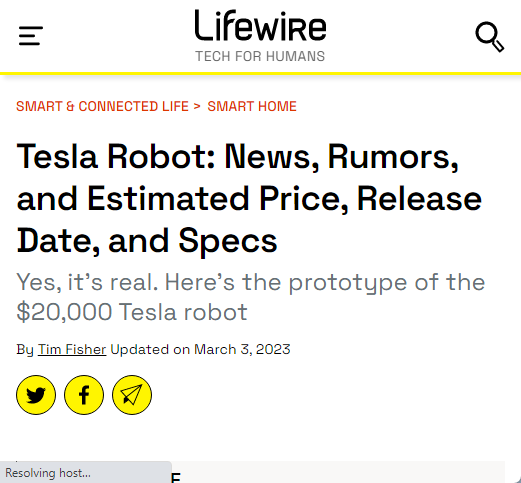Click the breadcrumb '>' separator arrow

pyautogui.click(x=197, y=106)
